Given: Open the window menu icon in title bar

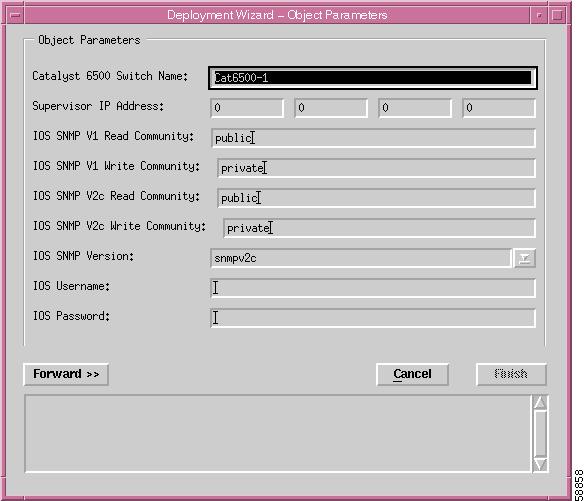Looking at the screenshot, I should click(15, 15).
